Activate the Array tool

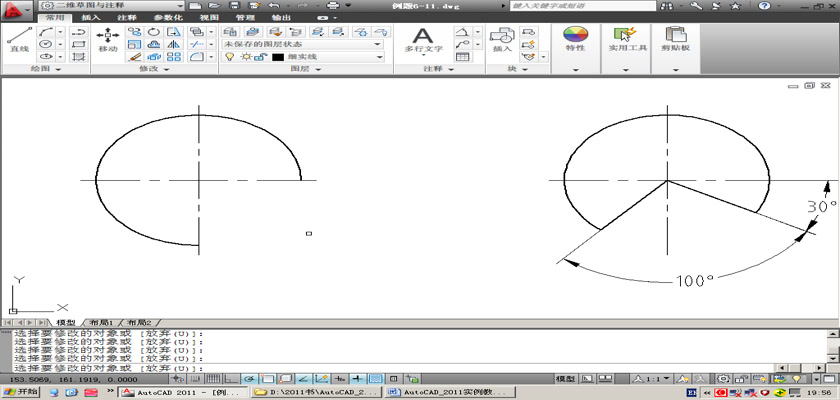click(173, 56)
